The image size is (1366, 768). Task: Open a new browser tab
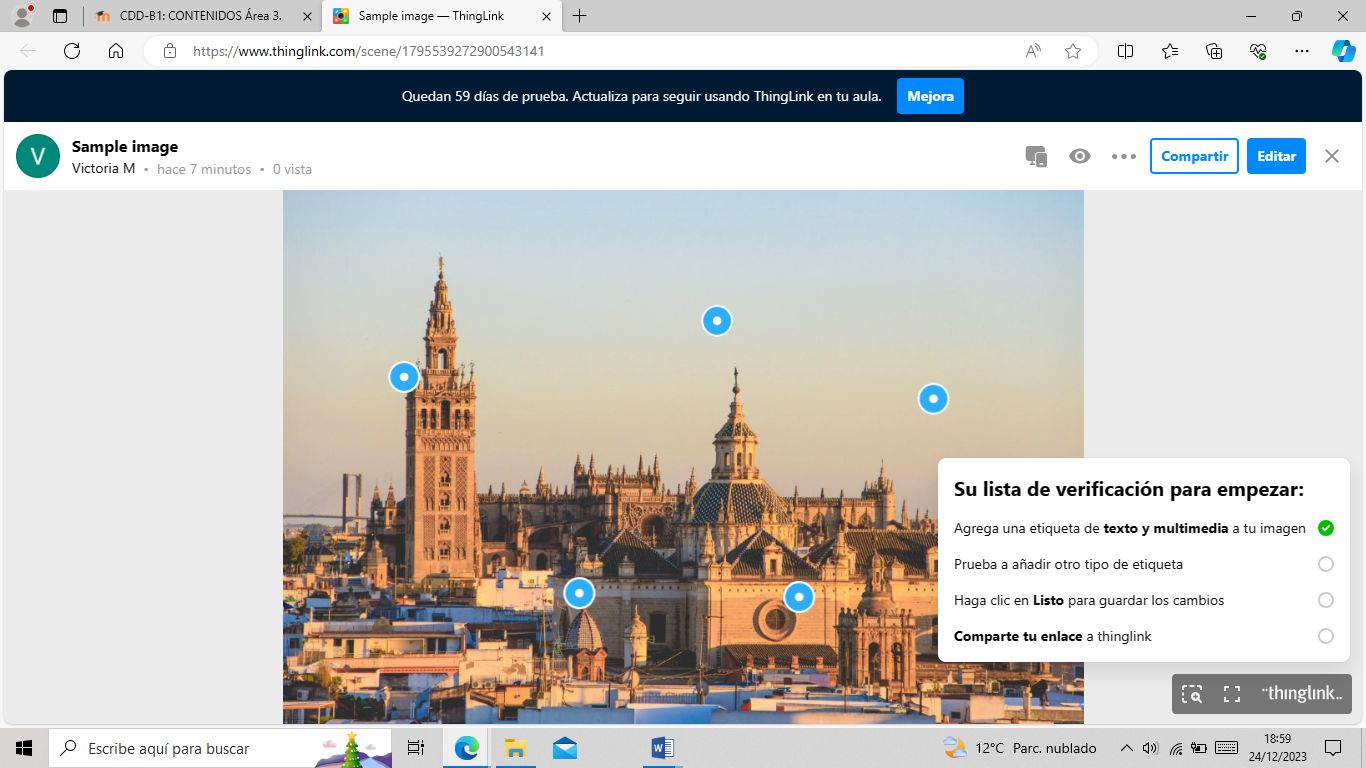click(x=580, y=16)
